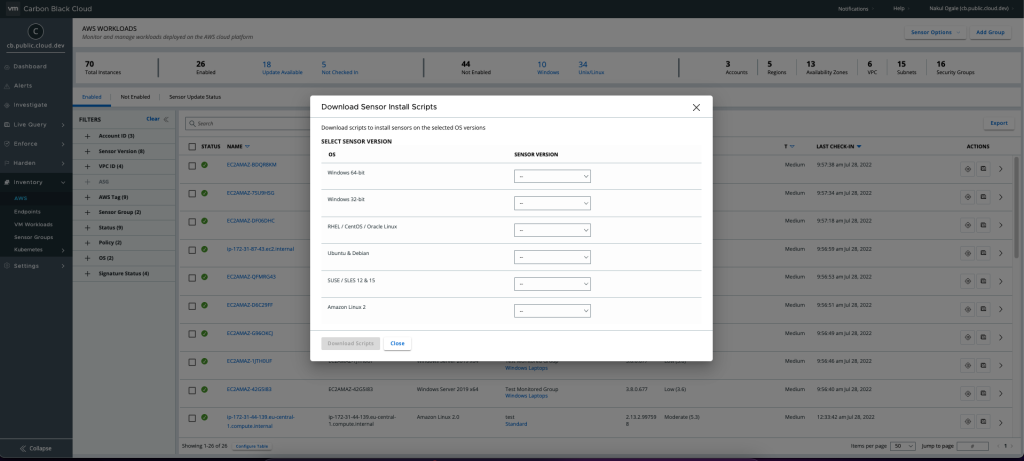Switch to the Sensor Update Status tab
Image resolution: width=1024 pixels, height=461 pixels.
coord(195,97)
